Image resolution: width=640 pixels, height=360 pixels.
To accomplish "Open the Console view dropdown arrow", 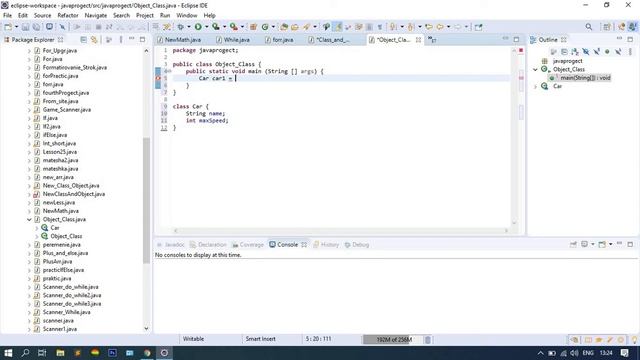I will point(611,244).
